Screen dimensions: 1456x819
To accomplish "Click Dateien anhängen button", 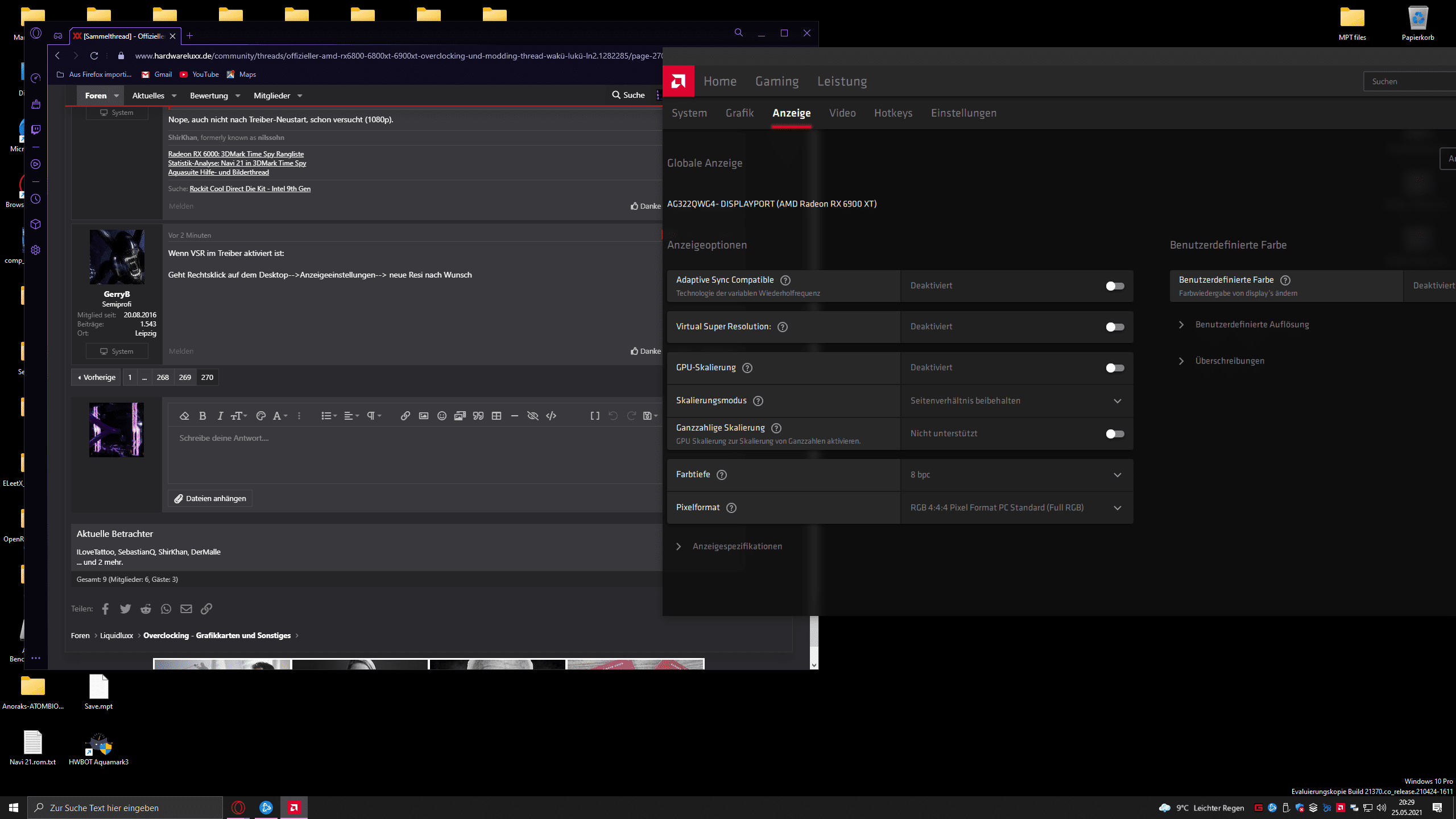I will coord(210,499).
